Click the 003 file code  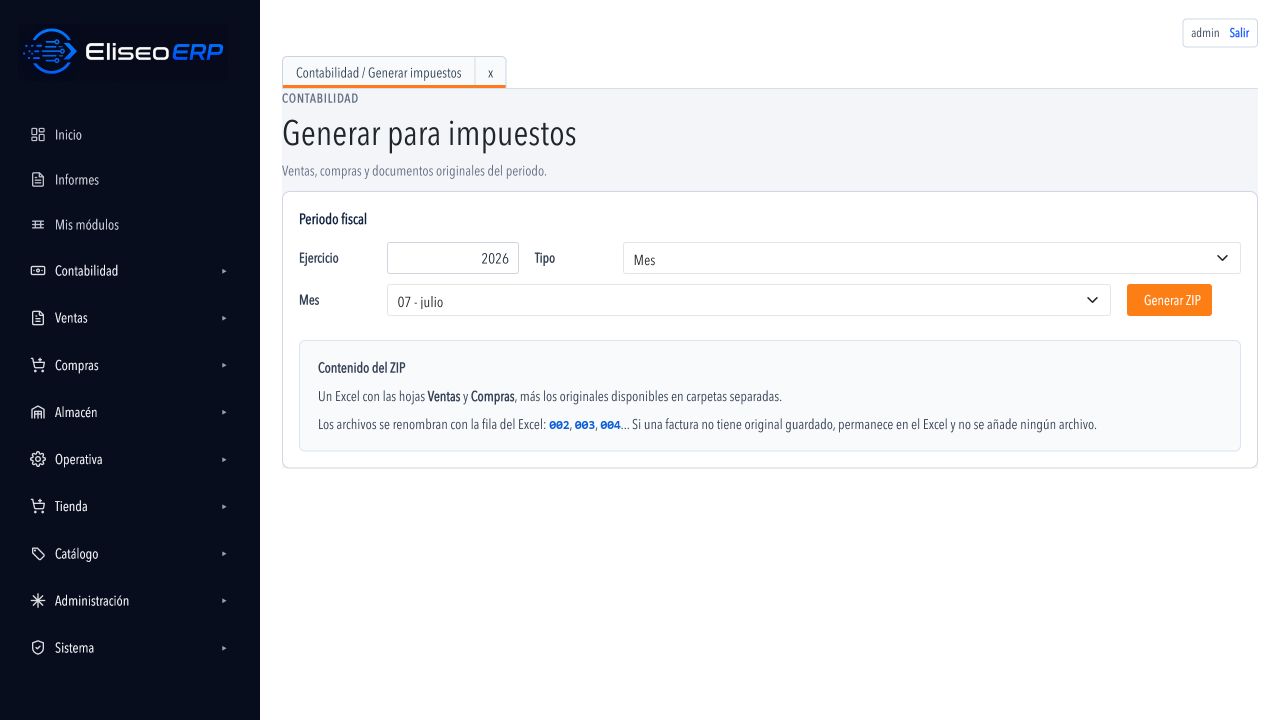[x=584, y=425]
